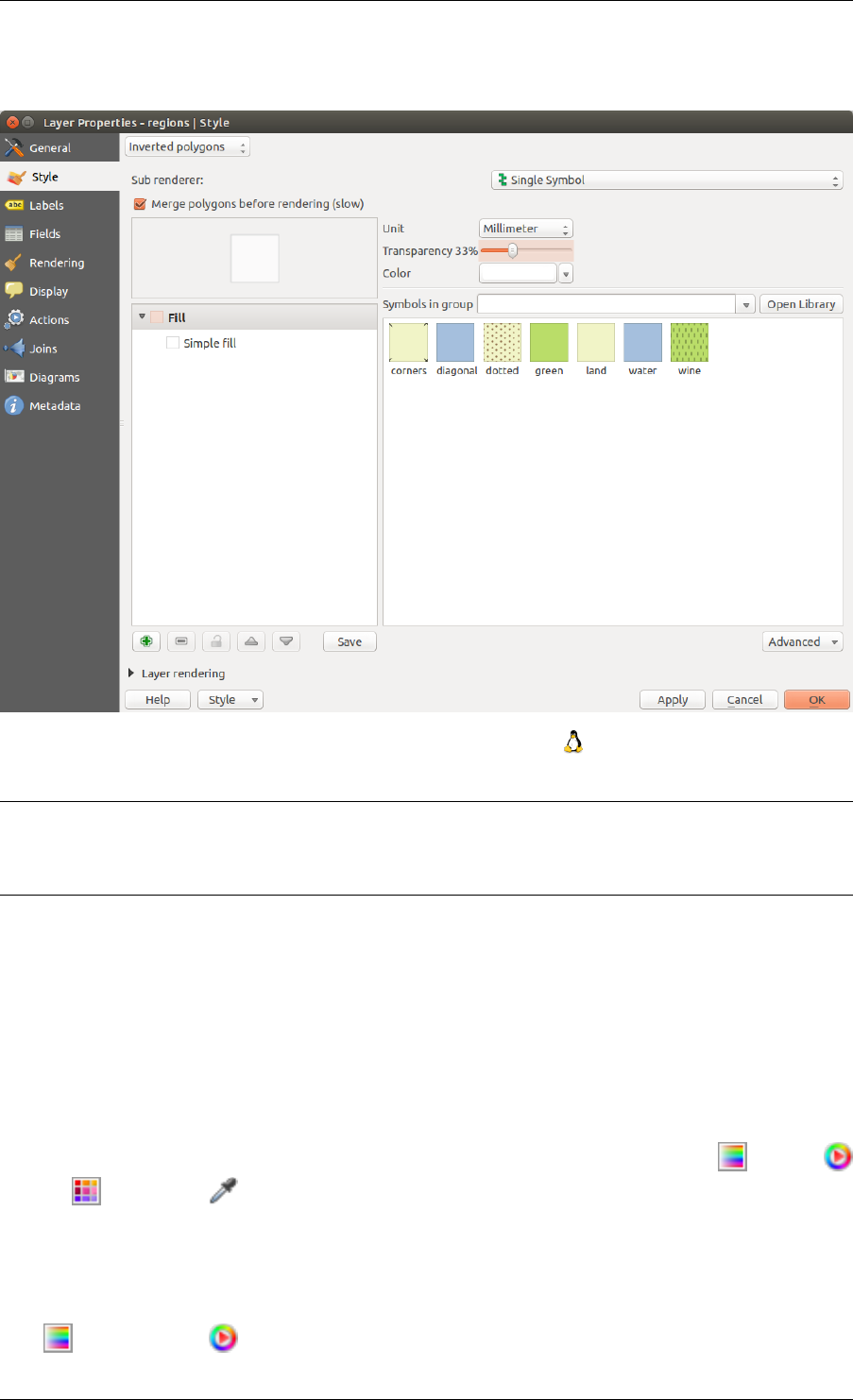
Task: Move symbol layer up arrow icon
Action: [251, 641]
